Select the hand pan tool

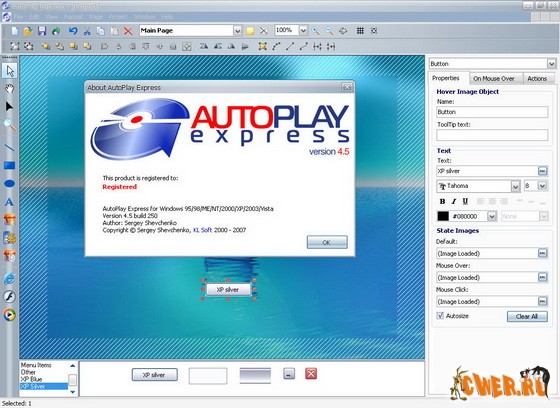pos(10,88)
